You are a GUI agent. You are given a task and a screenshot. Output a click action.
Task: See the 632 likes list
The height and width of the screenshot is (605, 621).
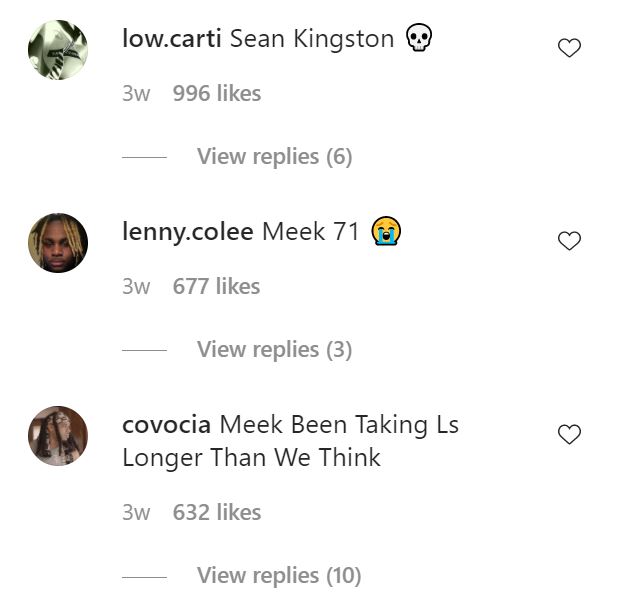point(216,513)
